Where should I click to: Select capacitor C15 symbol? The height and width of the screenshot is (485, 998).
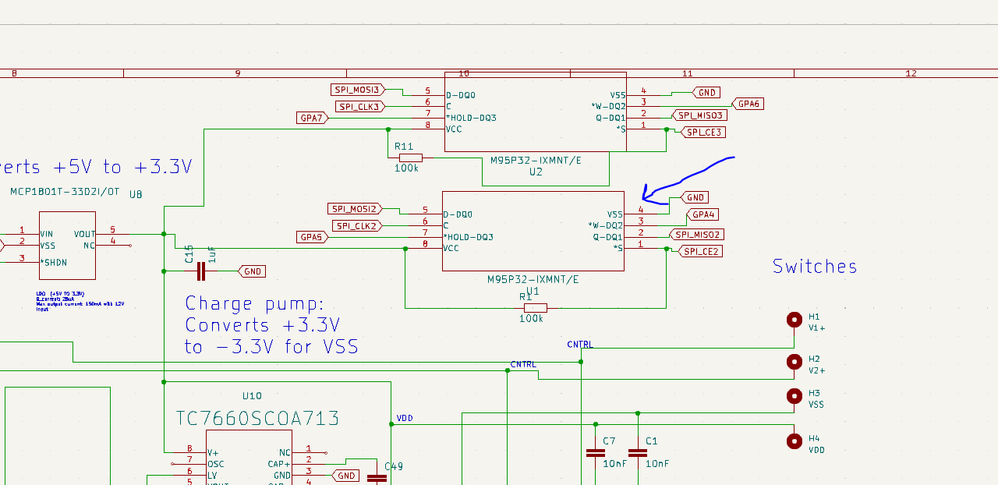[201, 271]
